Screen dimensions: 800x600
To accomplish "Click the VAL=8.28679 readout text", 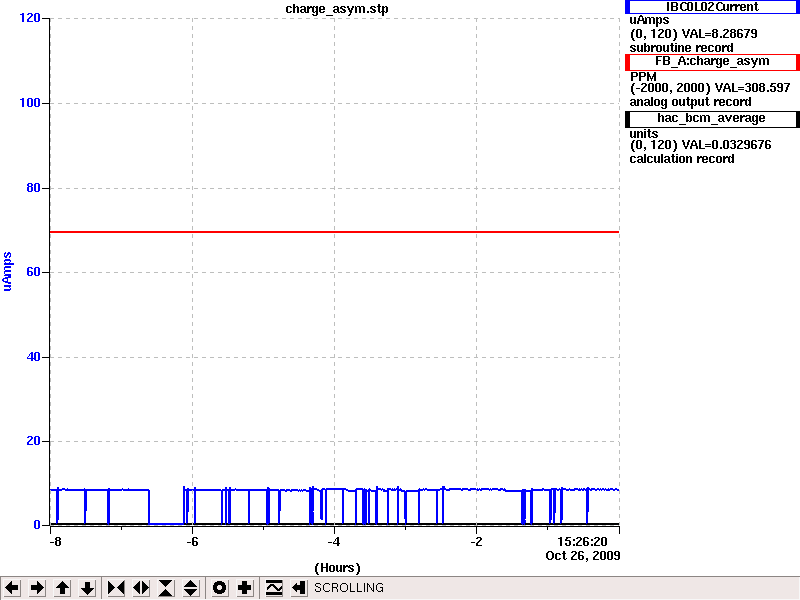I will 719,34.
